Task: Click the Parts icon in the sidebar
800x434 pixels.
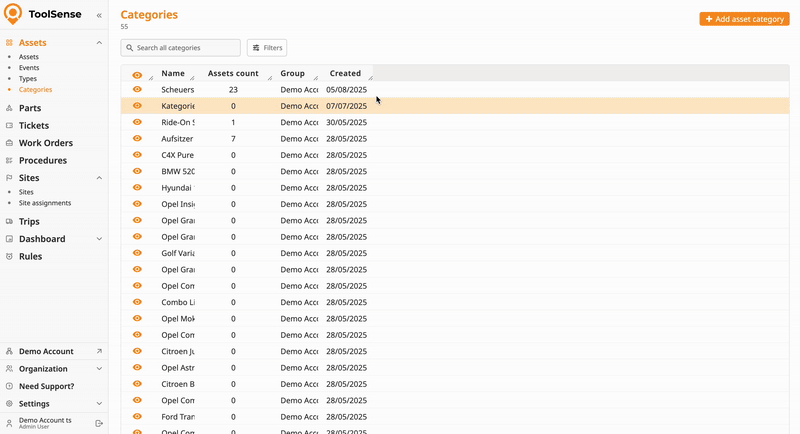Action: click(x=9, y=108)
